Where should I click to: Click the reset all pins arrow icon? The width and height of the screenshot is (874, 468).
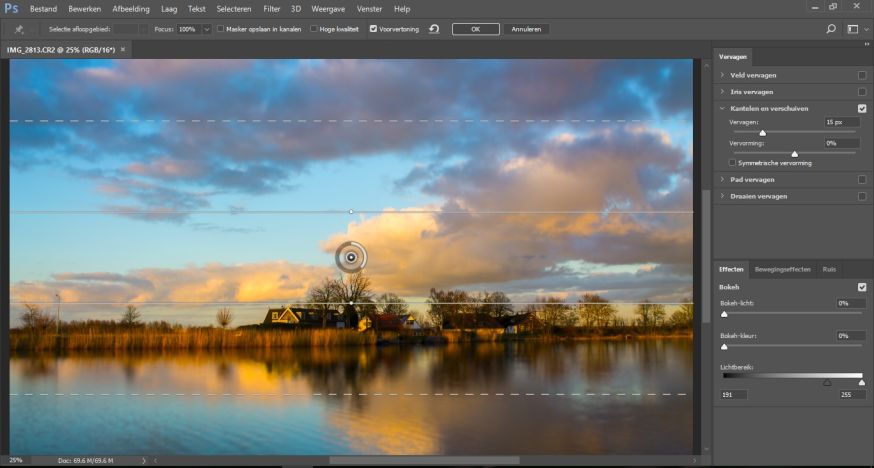pos(434,29)
